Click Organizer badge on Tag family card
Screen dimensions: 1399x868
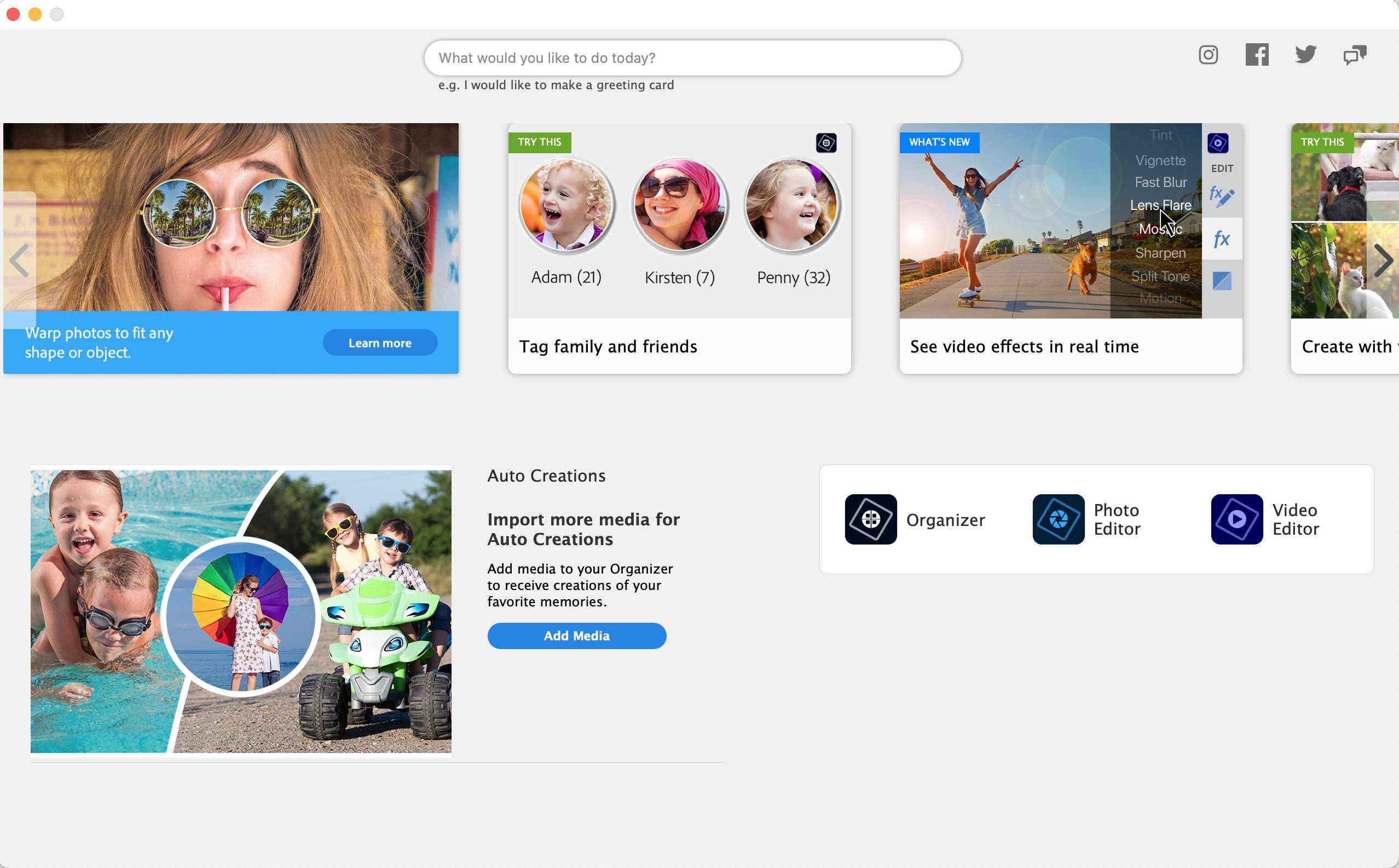point(826,143)
